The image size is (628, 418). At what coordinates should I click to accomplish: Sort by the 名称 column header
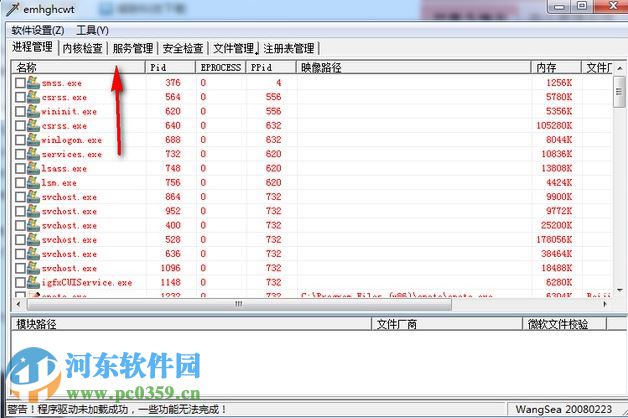78,67
